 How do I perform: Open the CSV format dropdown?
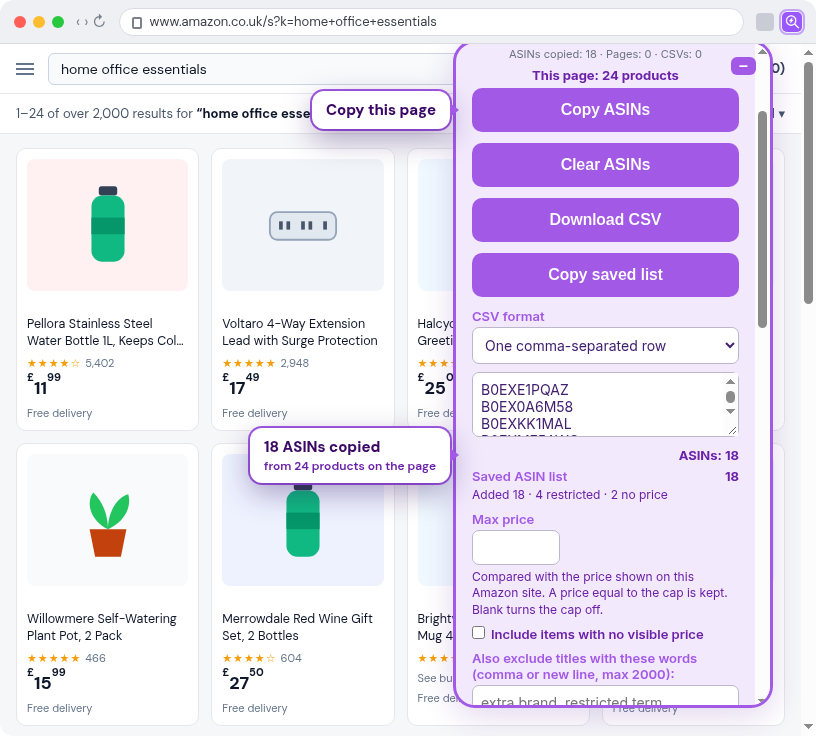605,346
